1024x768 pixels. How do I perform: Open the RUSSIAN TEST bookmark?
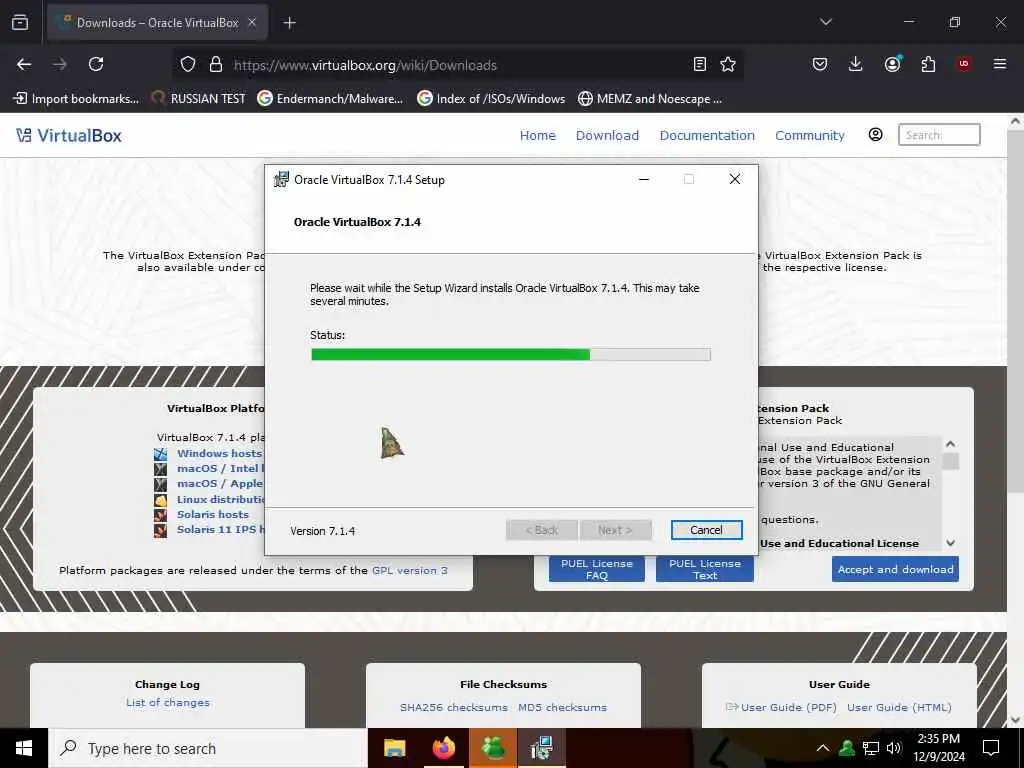pos(199,99)
